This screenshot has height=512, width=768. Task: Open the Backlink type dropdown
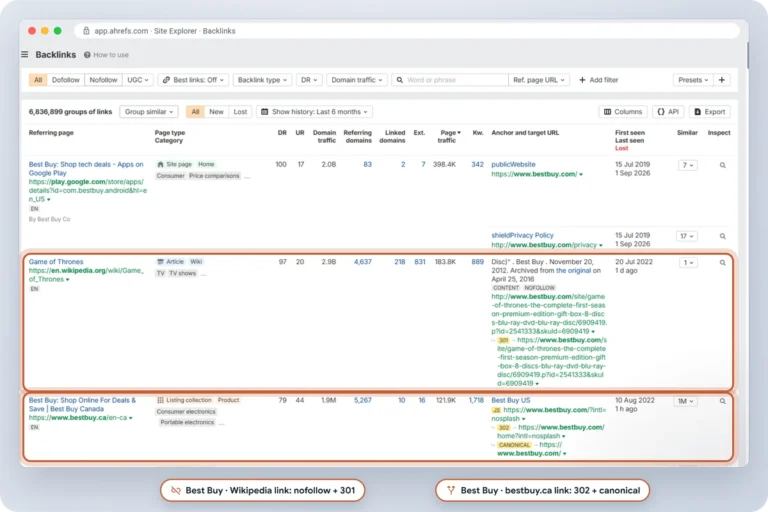point(262,80)
